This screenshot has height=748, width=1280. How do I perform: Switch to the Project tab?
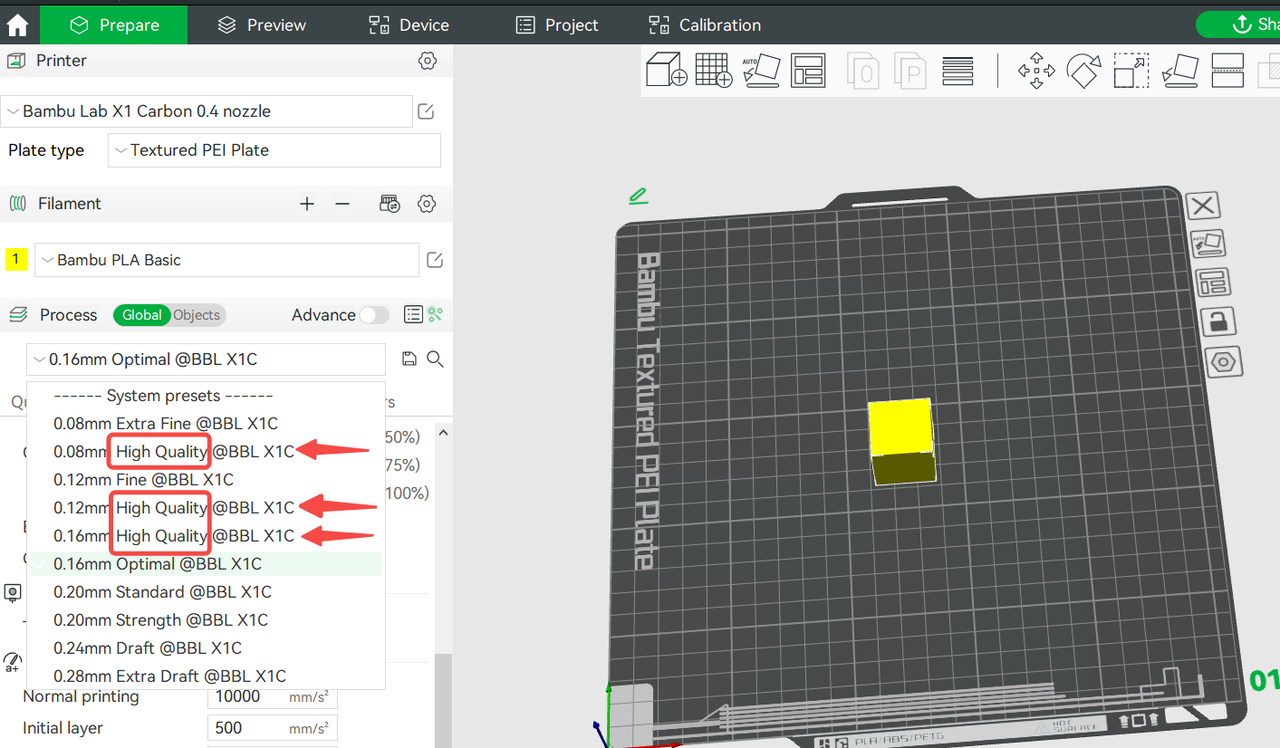[557, 25]
